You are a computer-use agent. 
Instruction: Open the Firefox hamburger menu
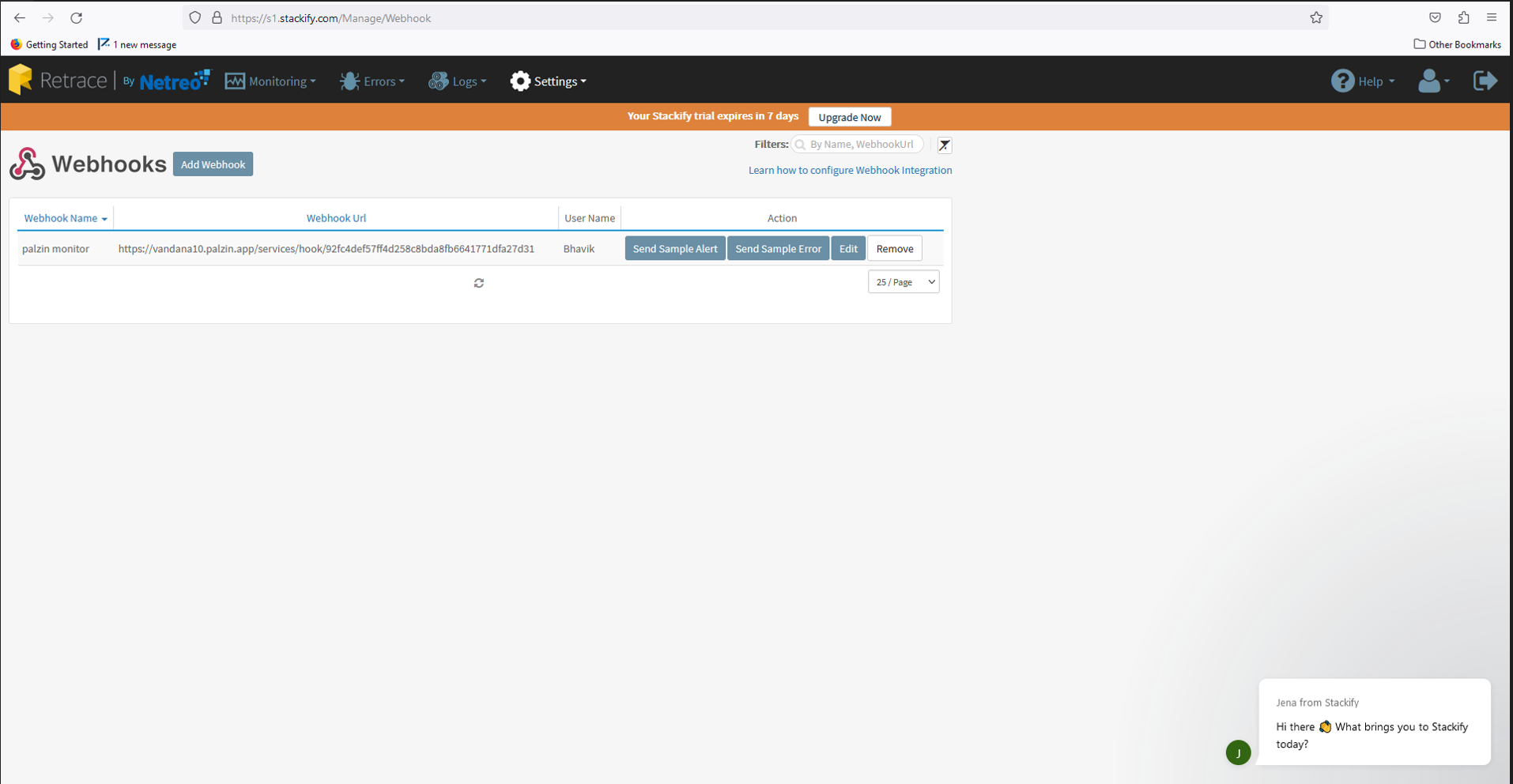pos(1492,17)
